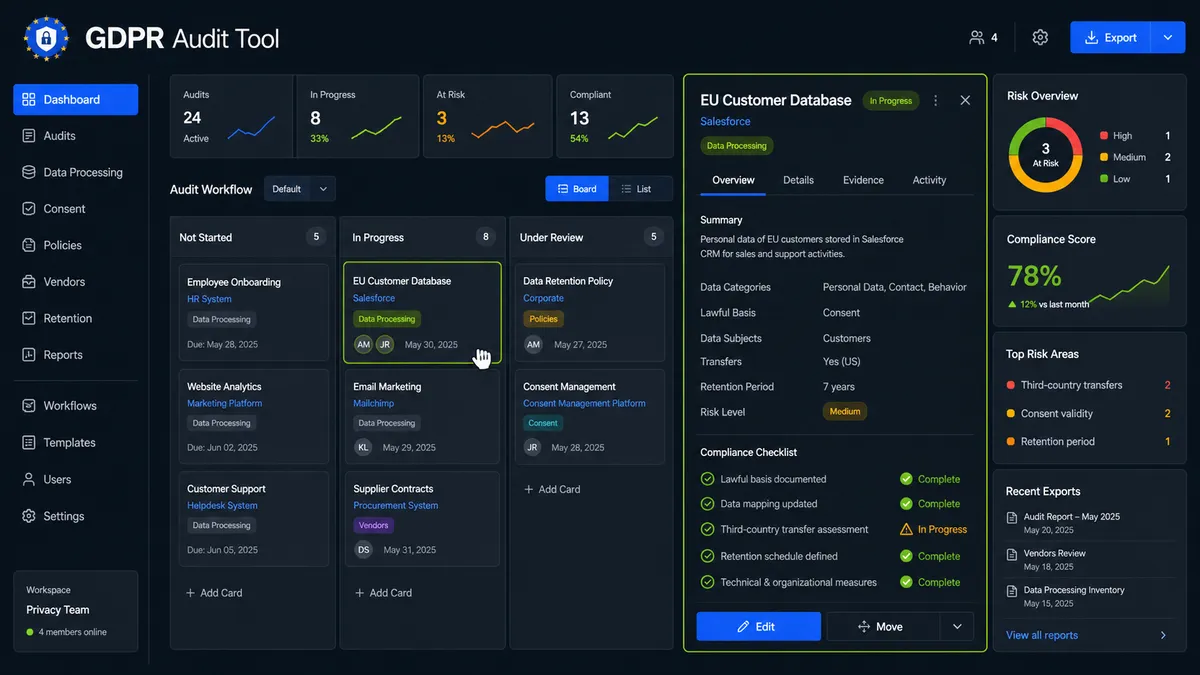The height and width of the screenshot is (675, 1200).
Task: Click JR avatar on Consent Management card
Action: coord(533,447)
